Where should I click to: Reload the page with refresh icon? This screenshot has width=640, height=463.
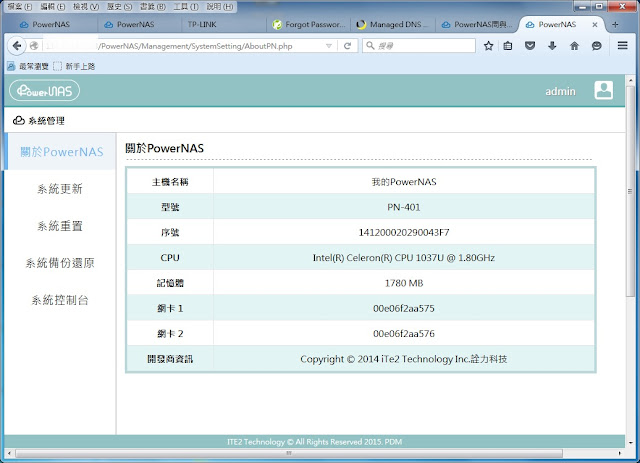click(x=347, y=46)
